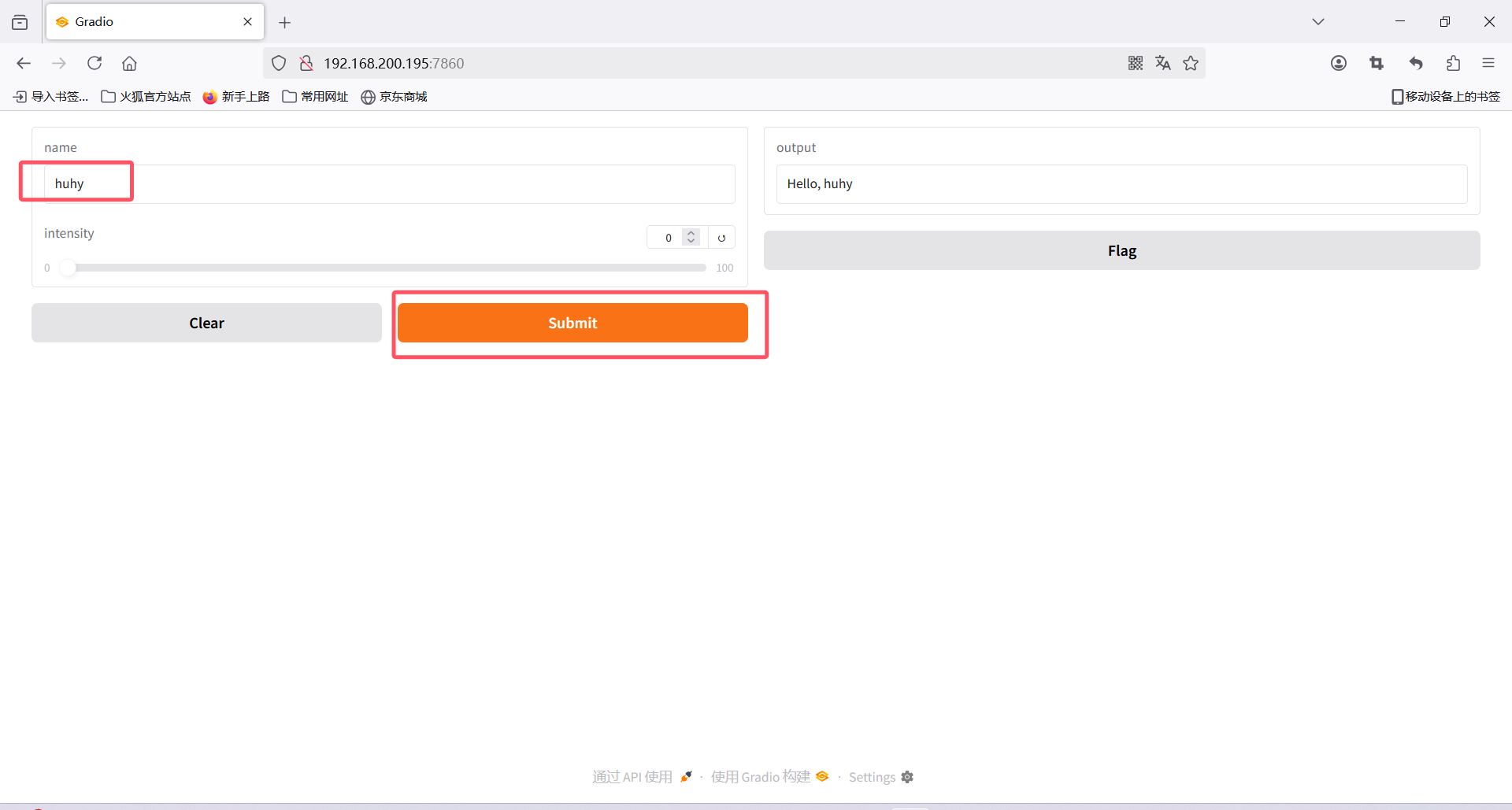Reset the intensity slider value

pos(721,237)
